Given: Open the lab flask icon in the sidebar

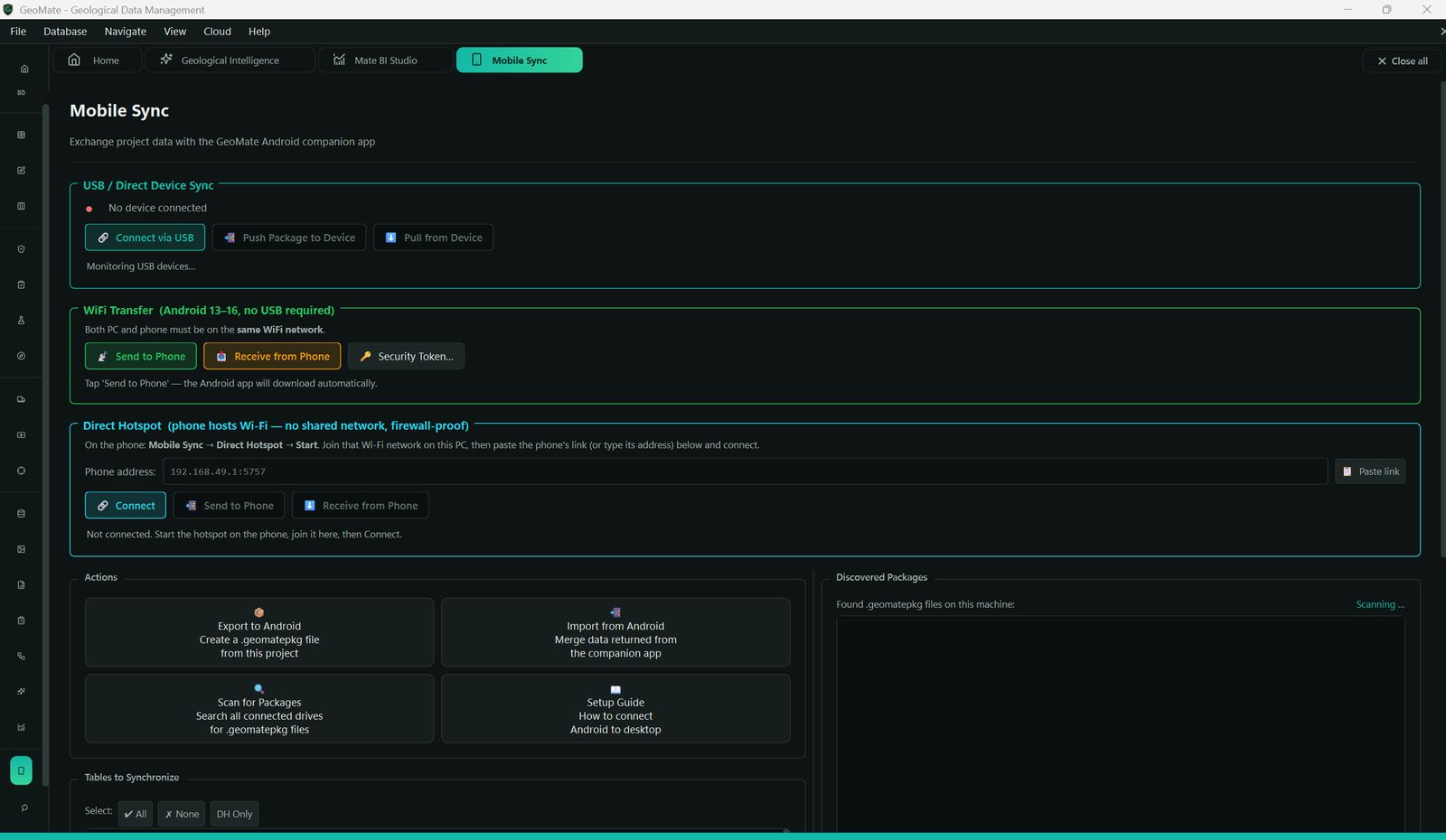Looking at the screenshot, I should tap(21, 320).
